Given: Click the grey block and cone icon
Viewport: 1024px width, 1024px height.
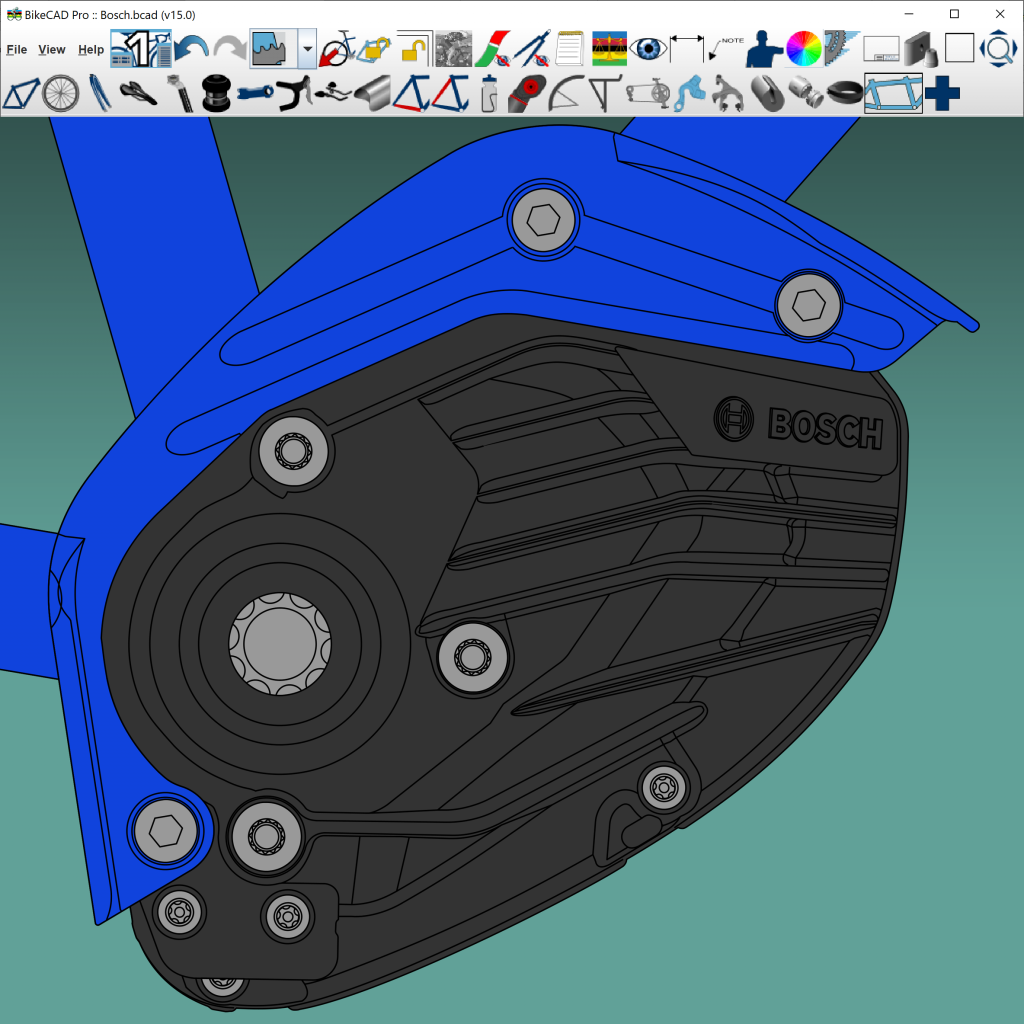Looking at the screenshot, I should click(x=921, y=49).
